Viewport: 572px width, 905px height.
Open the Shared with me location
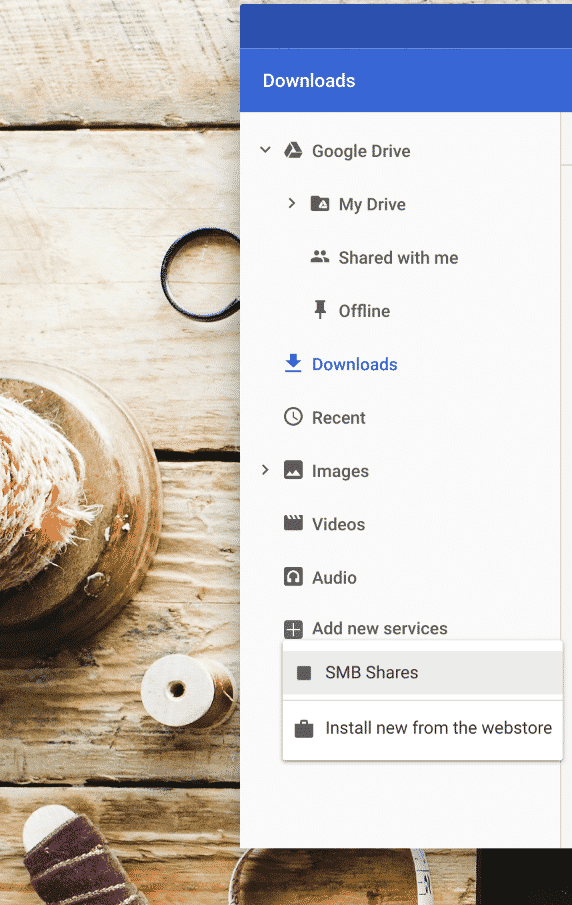point(398,257)
